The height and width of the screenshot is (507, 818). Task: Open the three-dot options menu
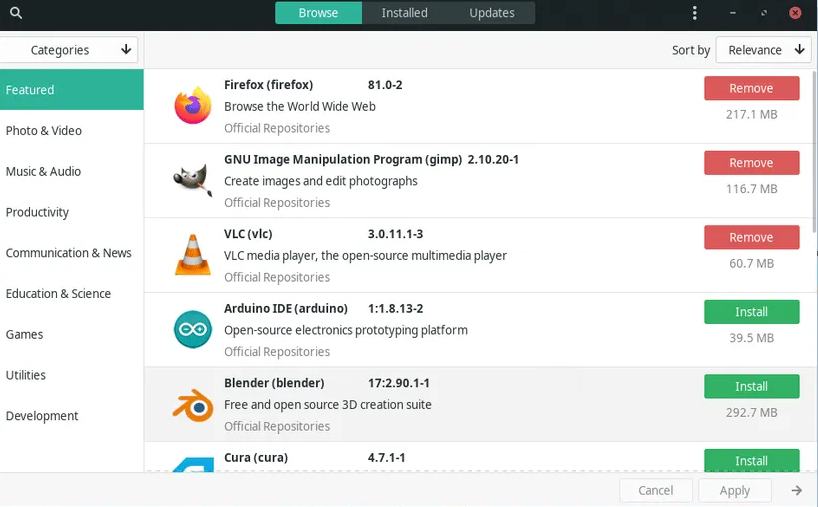[694, 13]
